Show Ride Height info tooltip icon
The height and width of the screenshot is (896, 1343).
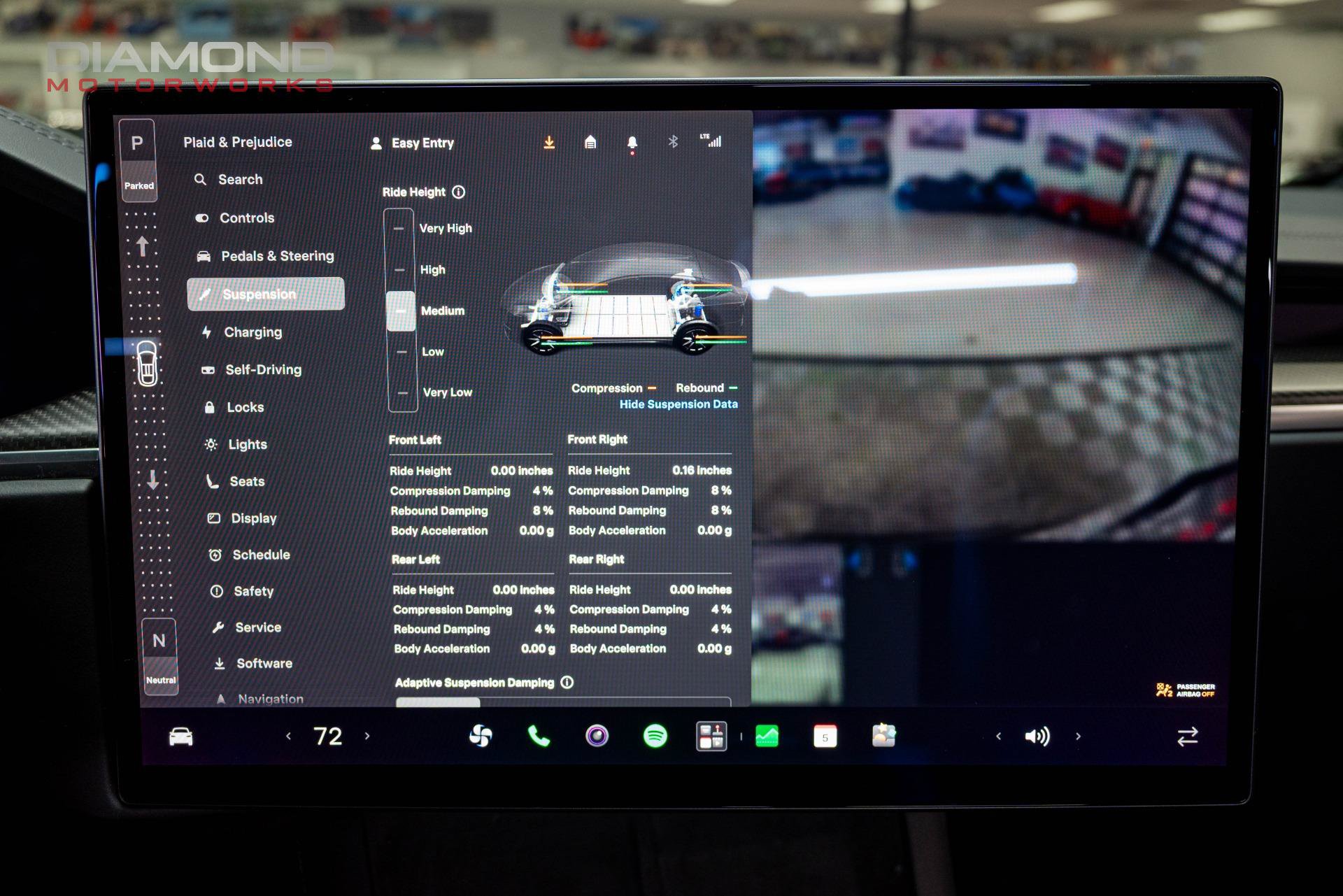[x=459, y=192]
